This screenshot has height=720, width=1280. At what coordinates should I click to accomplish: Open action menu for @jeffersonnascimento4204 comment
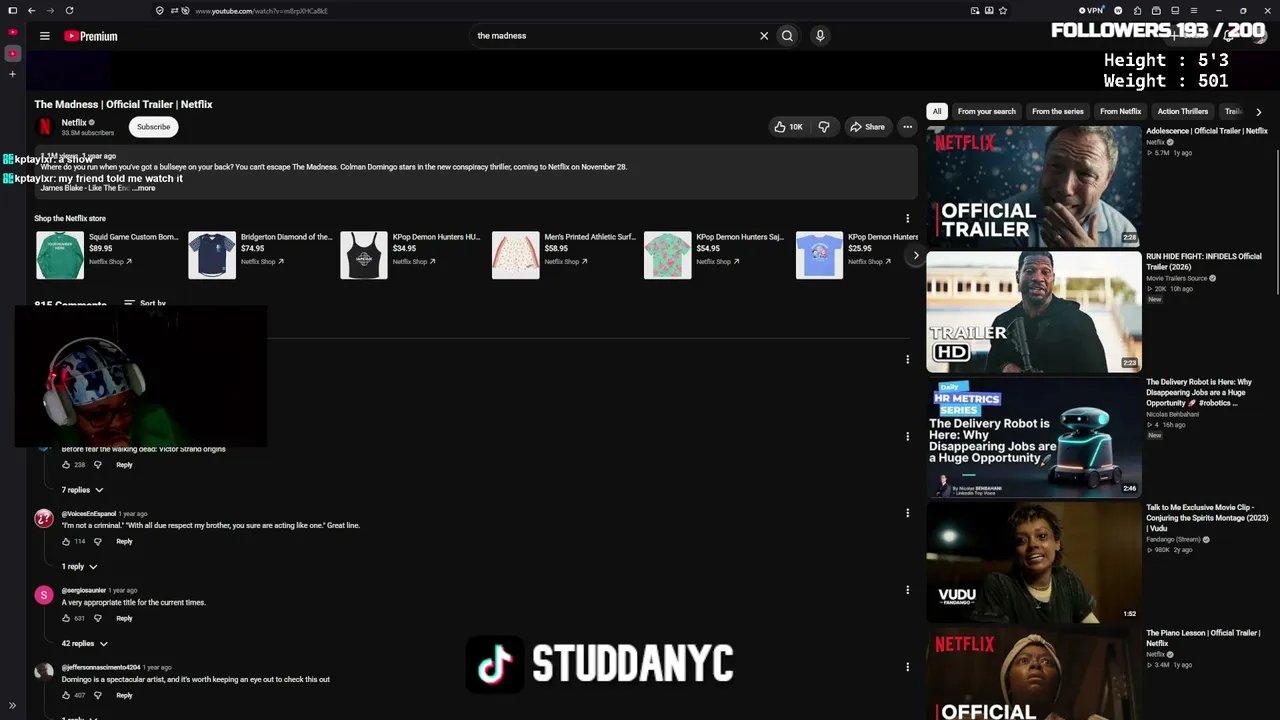point(908,667)
